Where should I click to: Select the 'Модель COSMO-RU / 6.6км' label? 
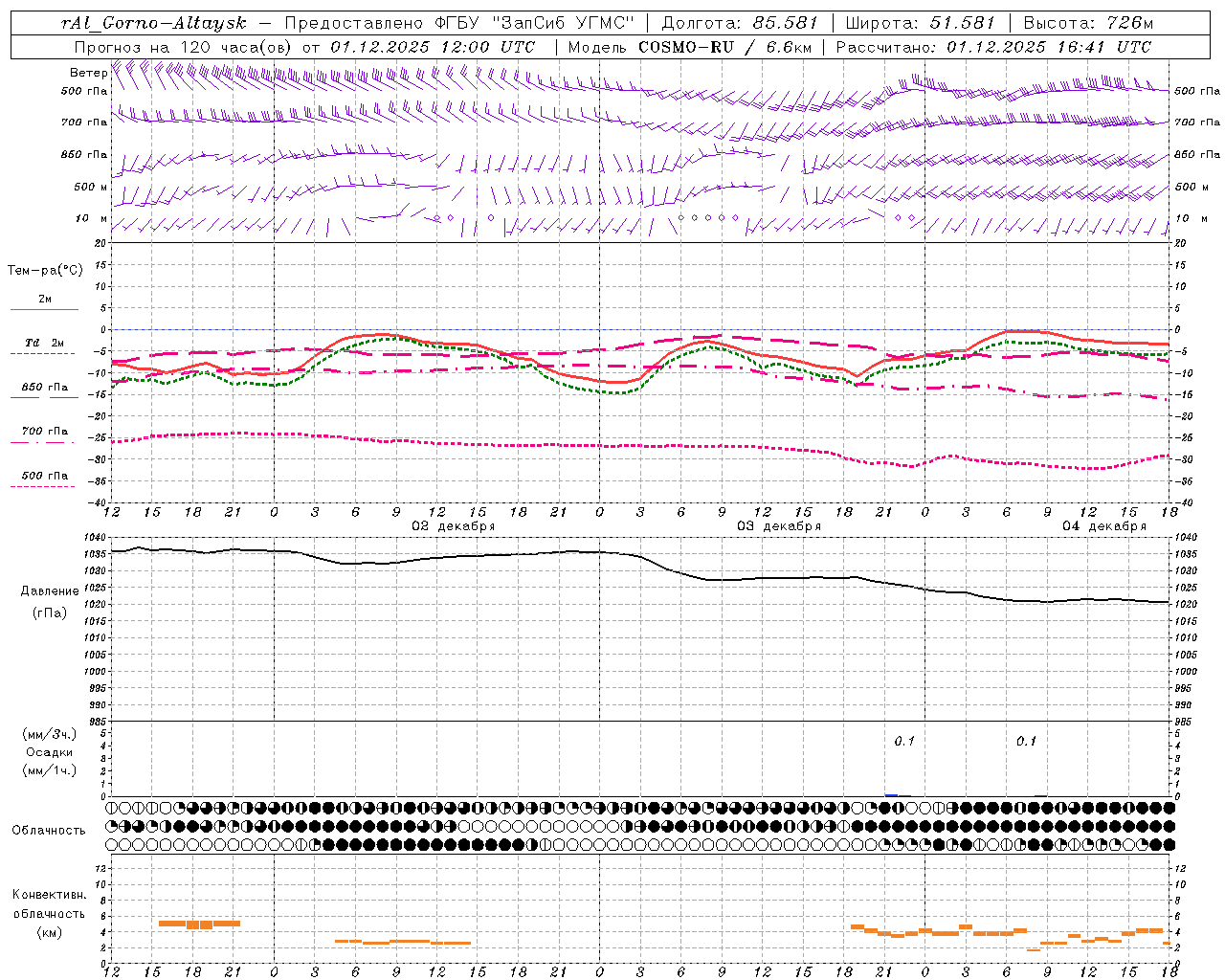pos(690,47)
